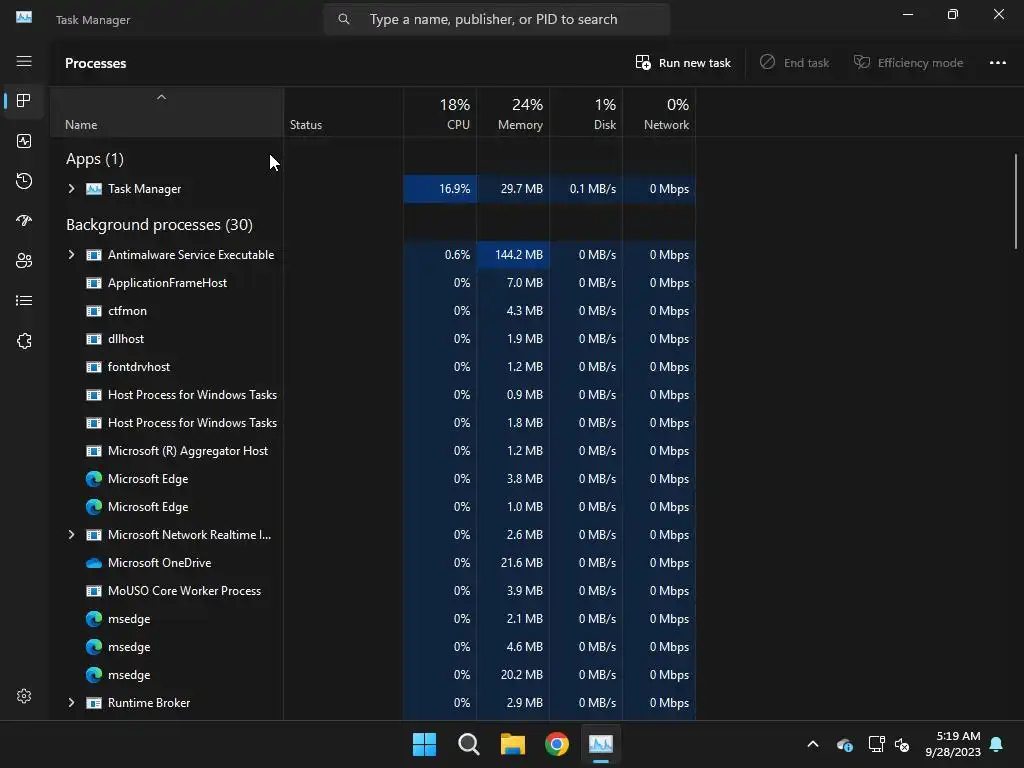Click the muted volume tray icon
This screenshot has width=1024, height=768.
[903, 744]
